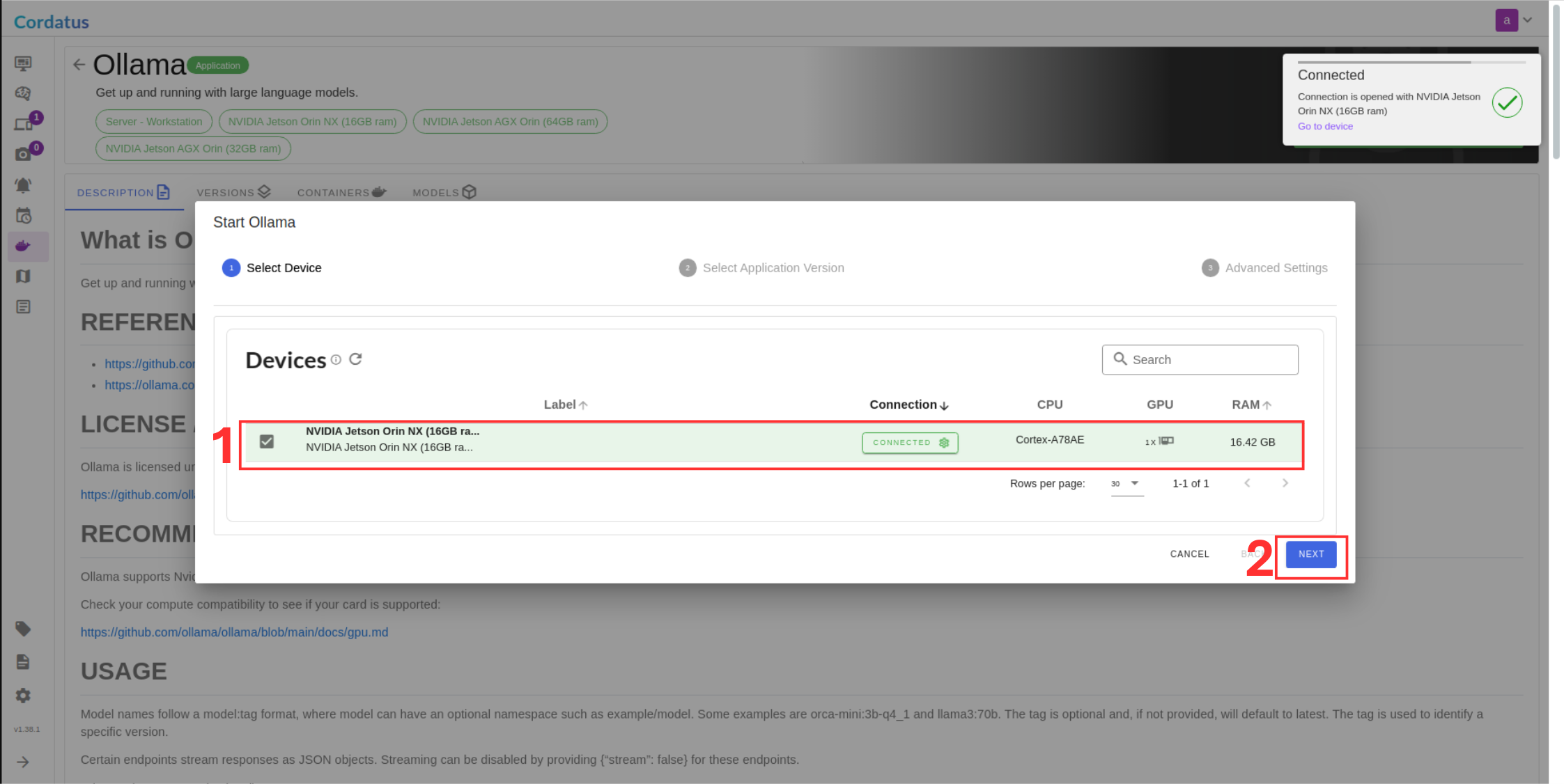The image size is (1564, 784).
Task: Select step 3 Advanced Settings
Action: click(x=1264, y=268)
